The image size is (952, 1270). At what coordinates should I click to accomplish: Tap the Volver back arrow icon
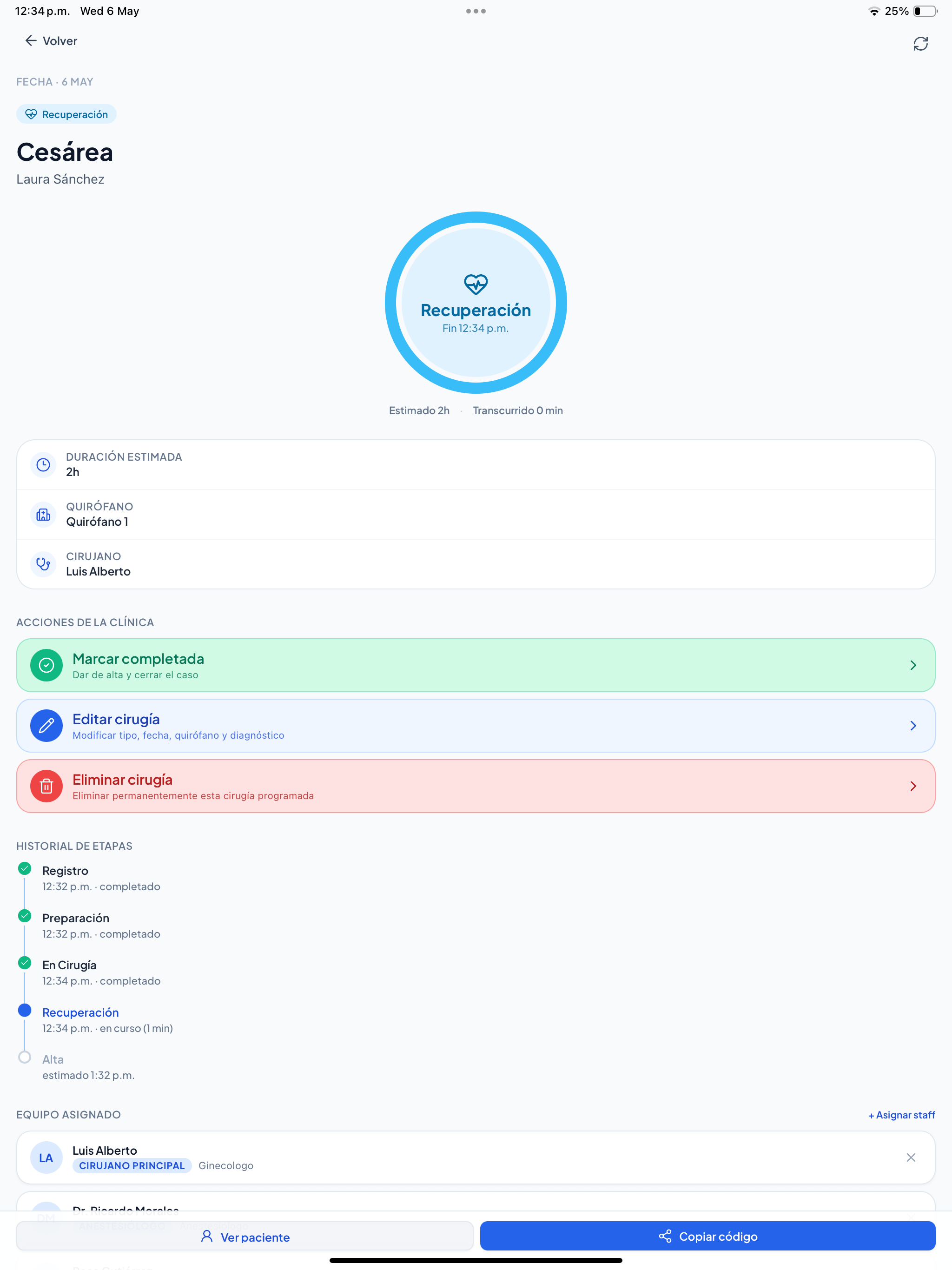point(30,41)
